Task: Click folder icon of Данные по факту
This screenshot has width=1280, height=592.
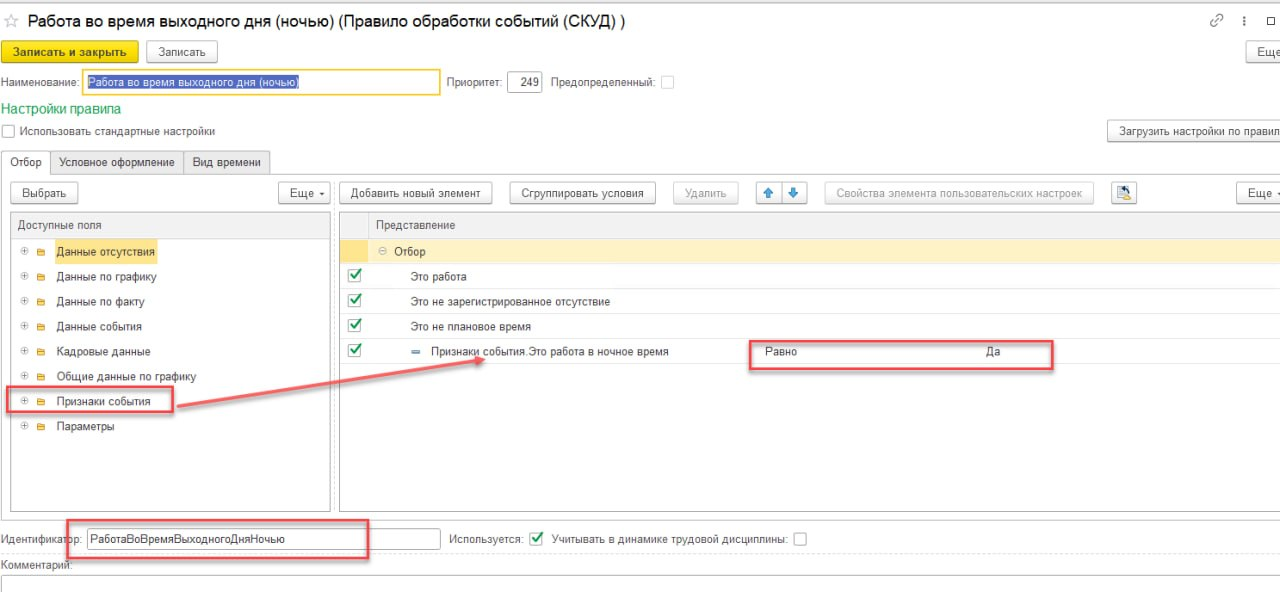Action: pyautogui.click(x=41, y=302)
